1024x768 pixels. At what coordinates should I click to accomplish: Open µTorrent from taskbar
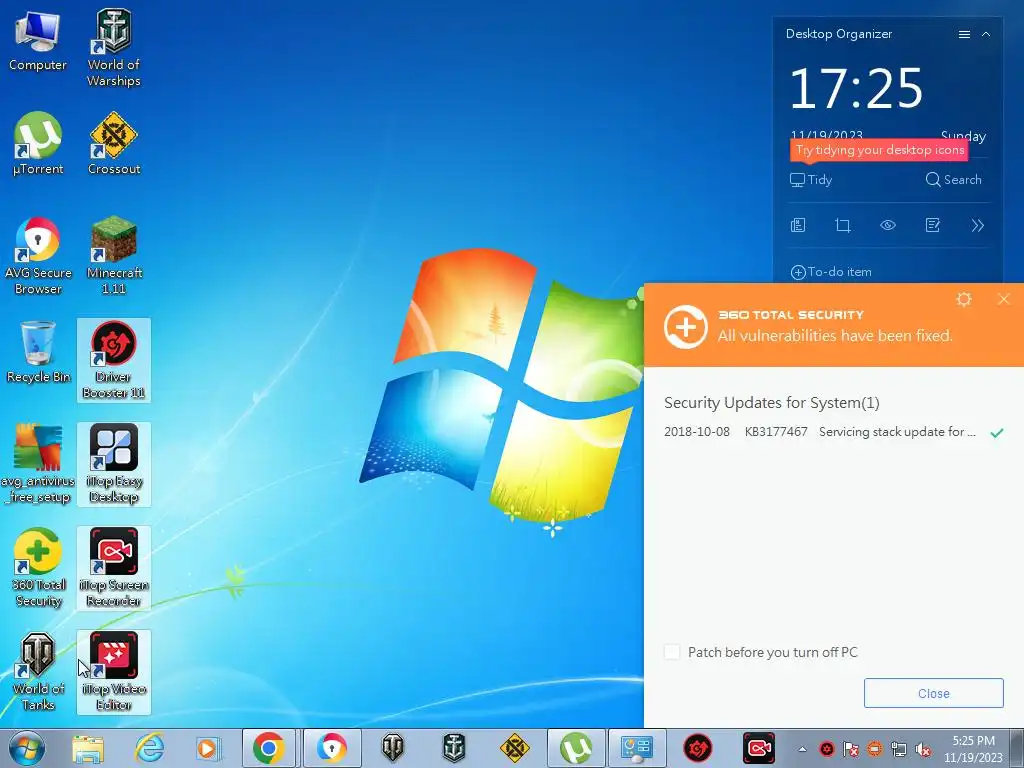coord(575,748)
